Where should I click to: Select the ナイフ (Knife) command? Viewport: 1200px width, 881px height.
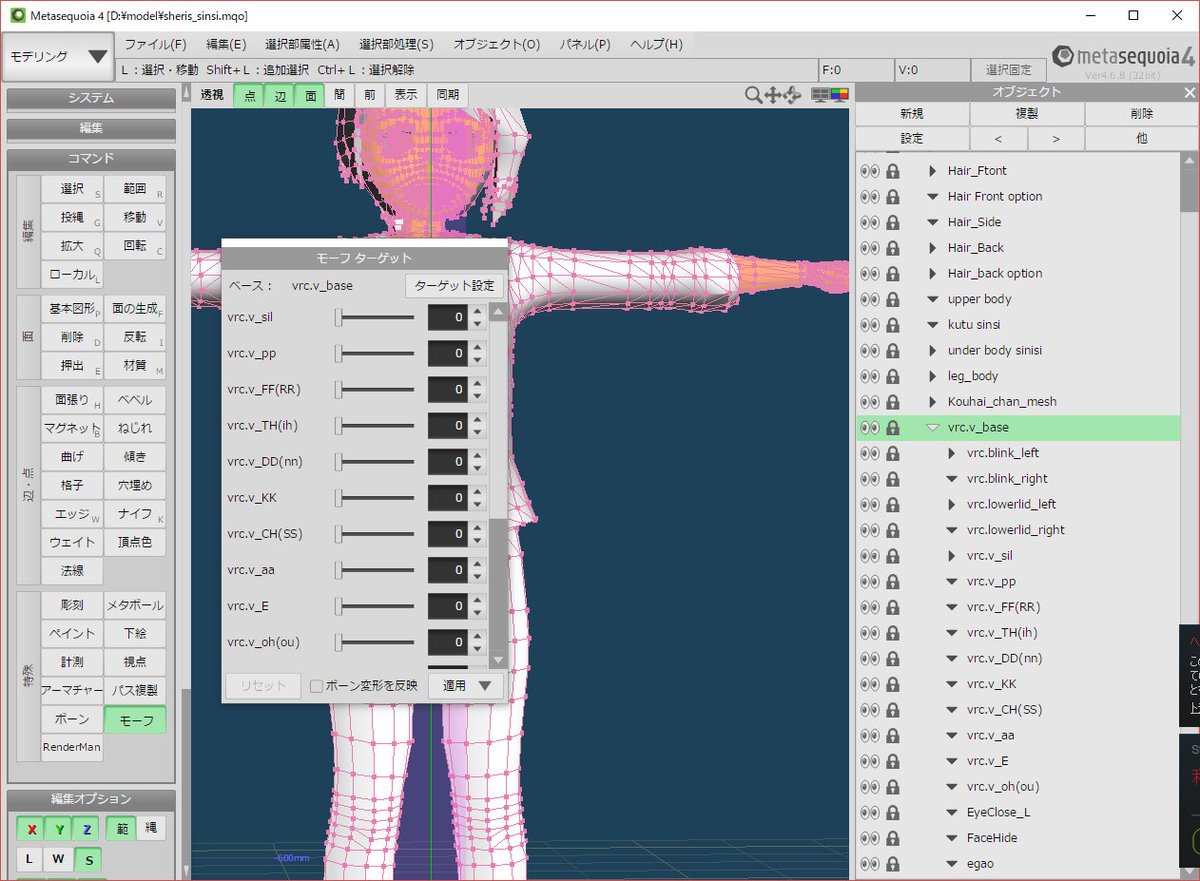coord(135,514)
